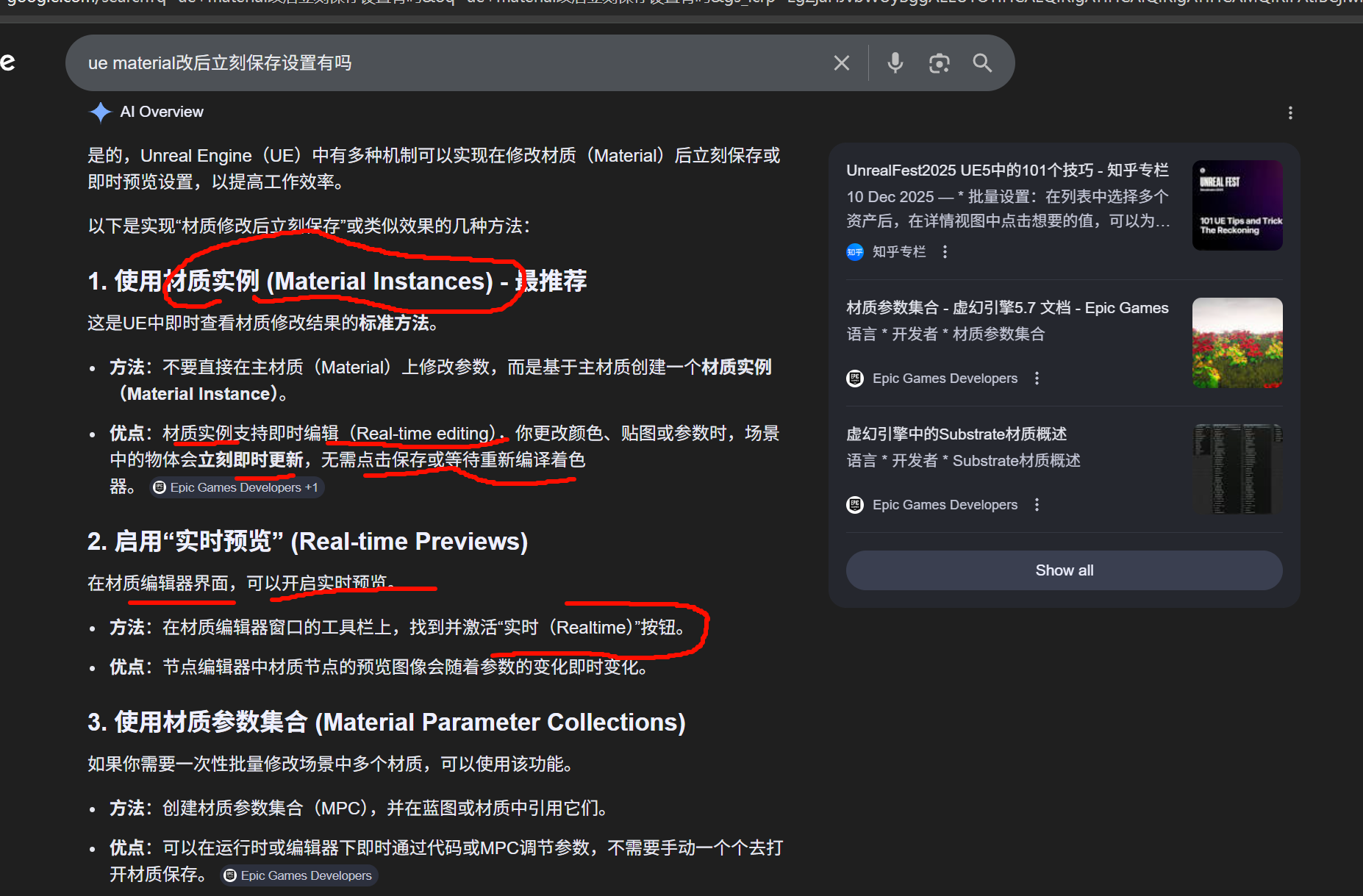Click heading 使用材质实例 (Material Instances)
The height and width of the screenshot is (896, 1363).
[x=337, y=282]
